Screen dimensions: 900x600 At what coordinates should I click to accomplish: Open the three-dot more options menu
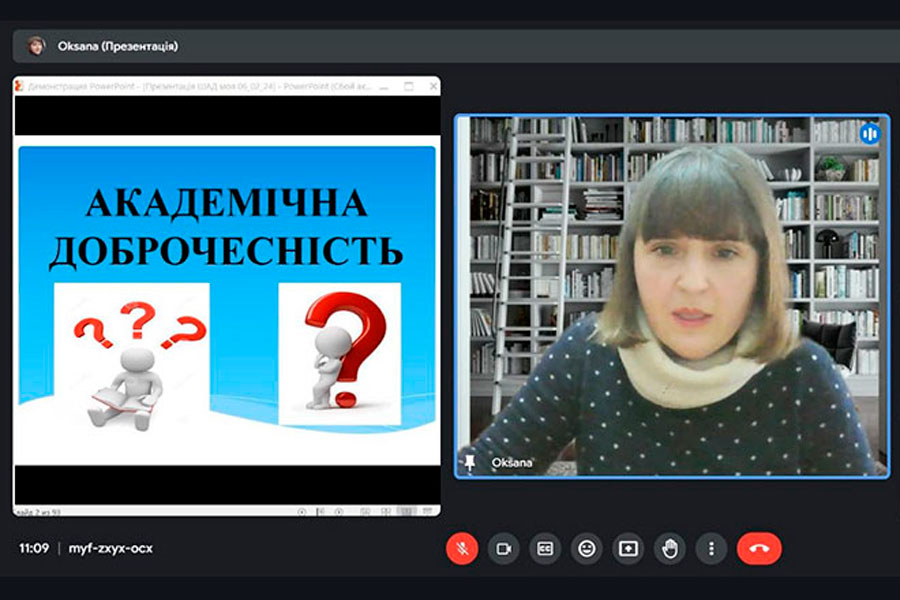coord(711,549)
